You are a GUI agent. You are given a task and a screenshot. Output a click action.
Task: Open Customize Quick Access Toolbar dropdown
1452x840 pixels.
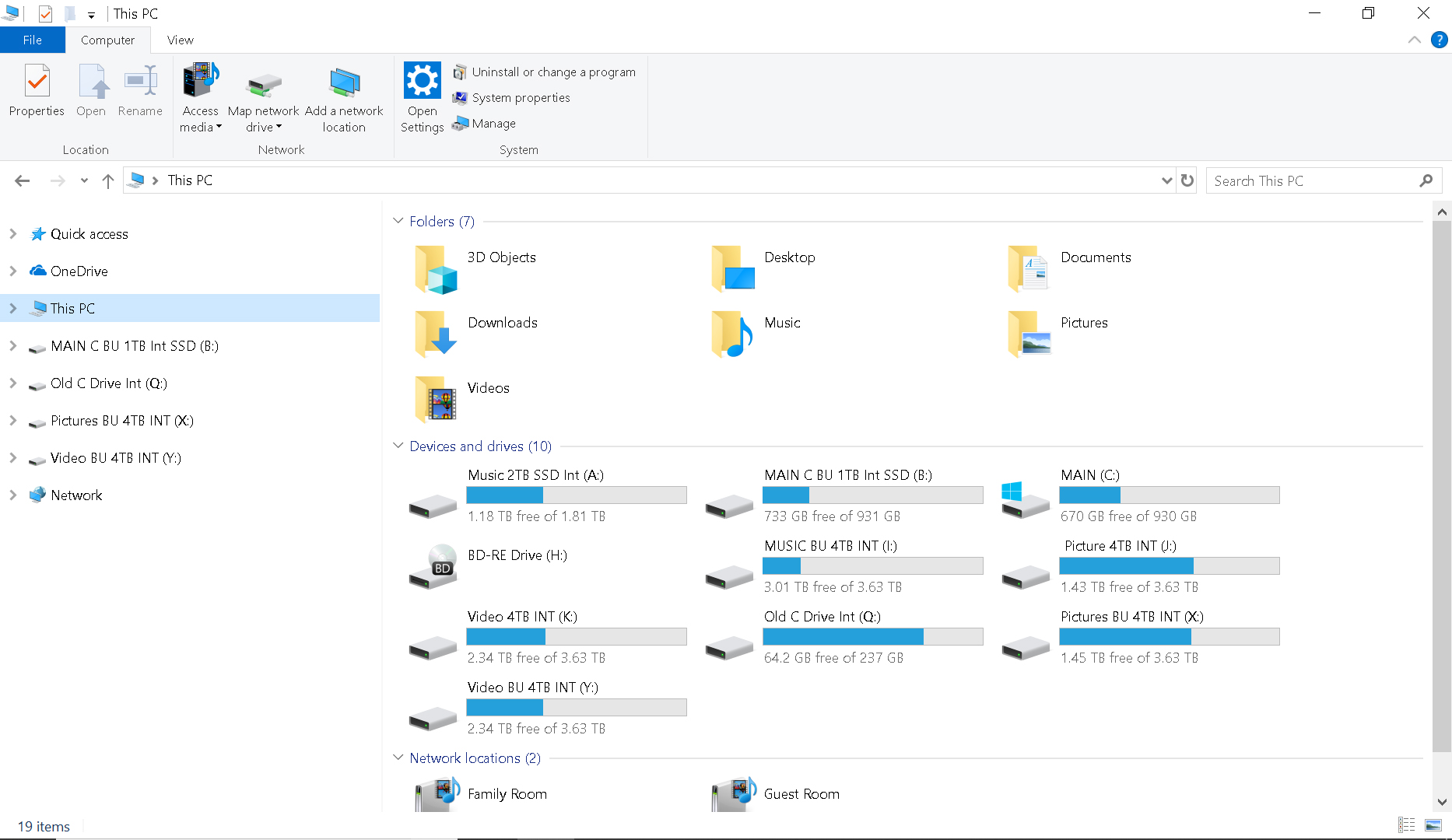(91, 14)
